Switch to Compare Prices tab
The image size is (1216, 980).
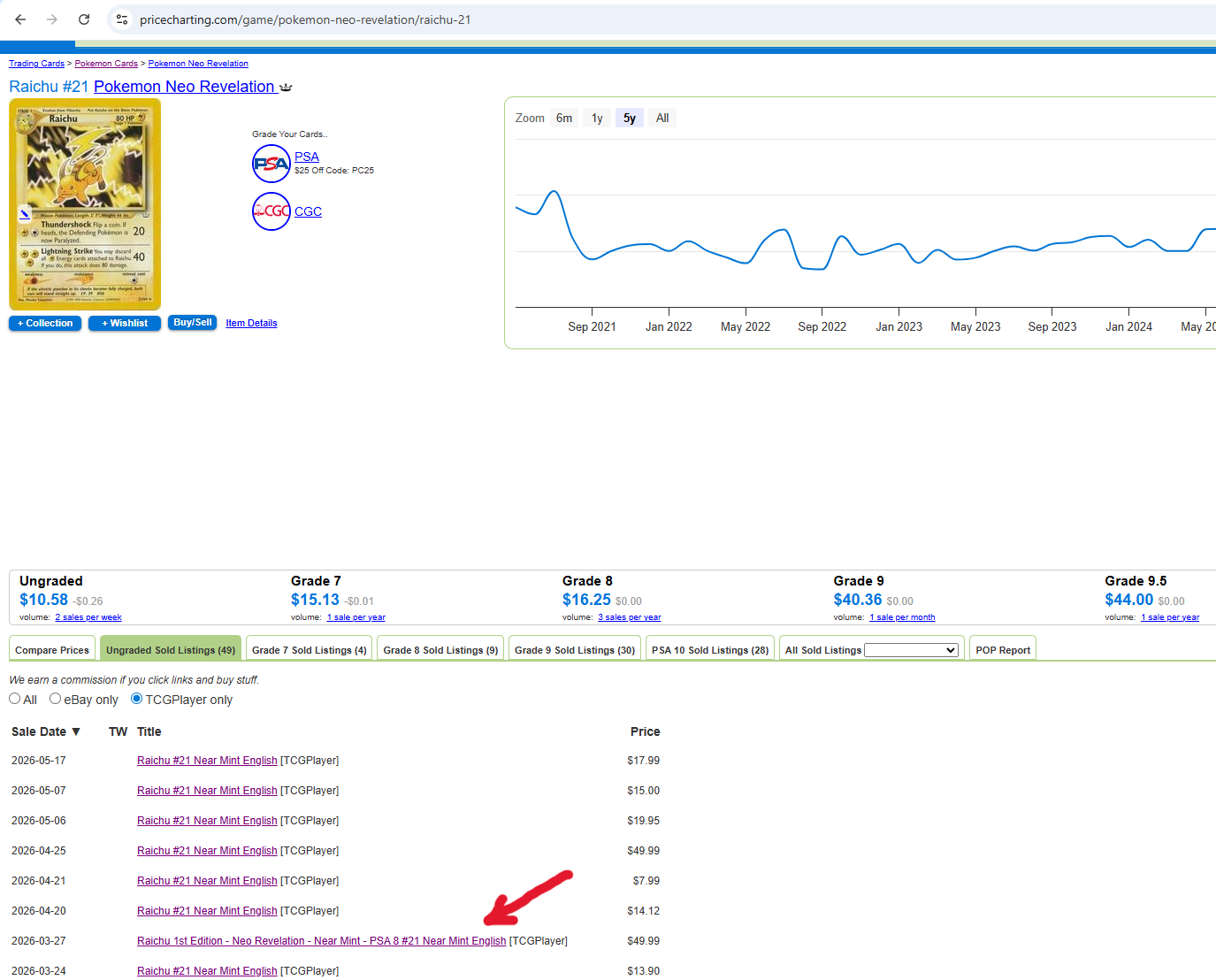(52, 649)
